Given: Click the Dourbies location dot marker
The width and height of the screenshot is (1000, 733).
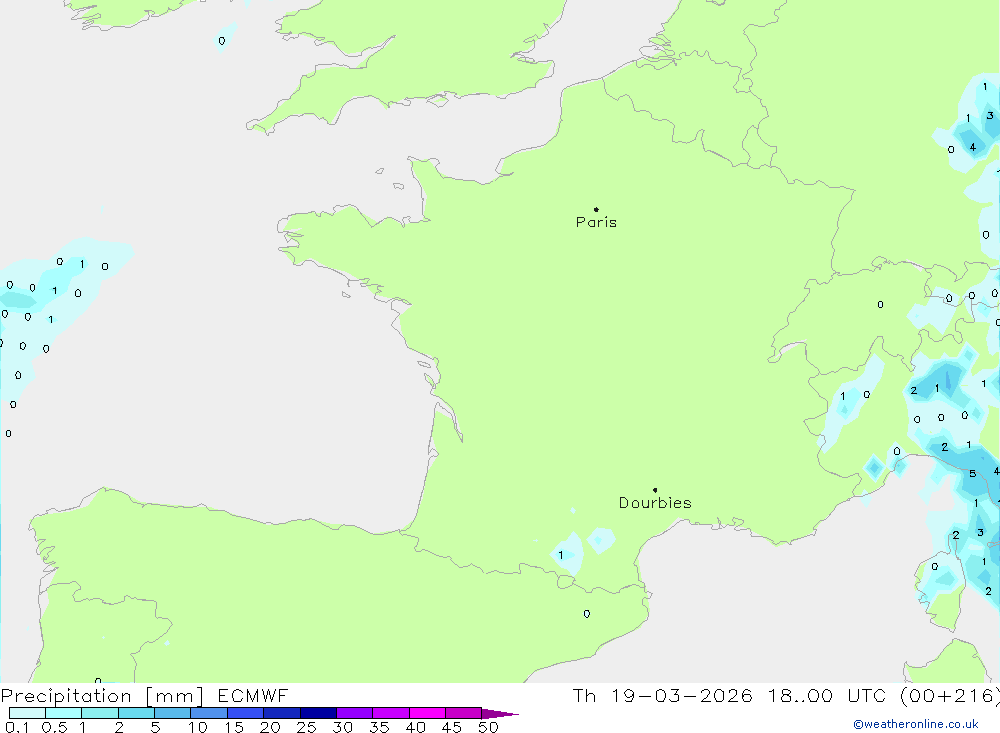Looking at the screenshot, I should [655, 490].
